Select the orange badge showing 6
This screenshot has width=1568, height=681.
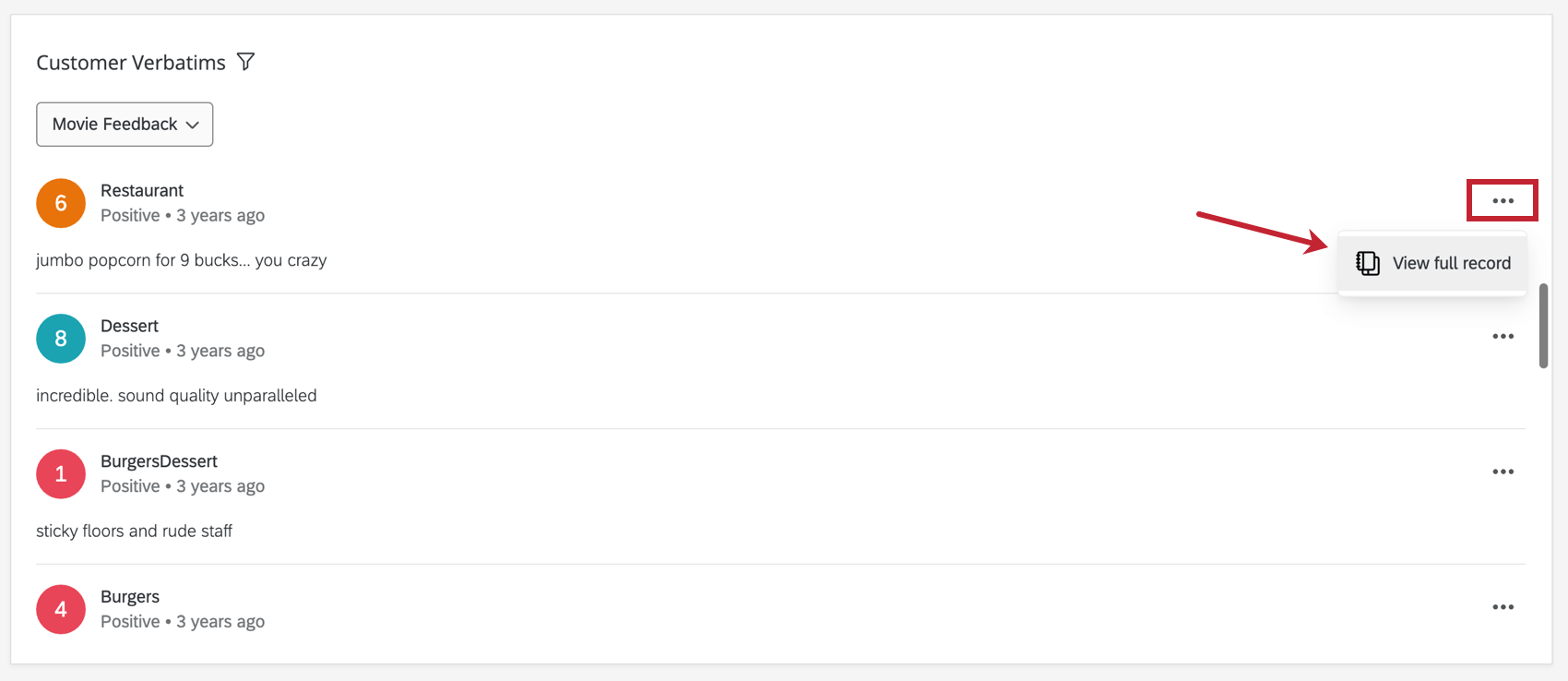61,203
